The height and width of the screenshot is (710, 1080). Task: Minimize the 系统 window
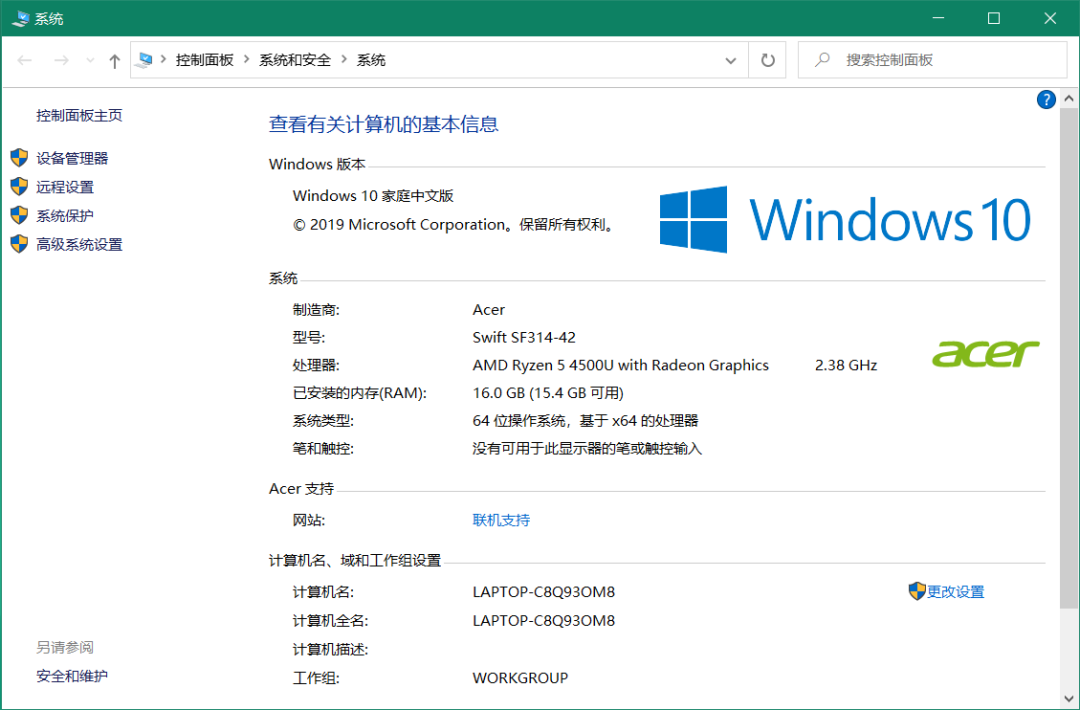[937, 18]
